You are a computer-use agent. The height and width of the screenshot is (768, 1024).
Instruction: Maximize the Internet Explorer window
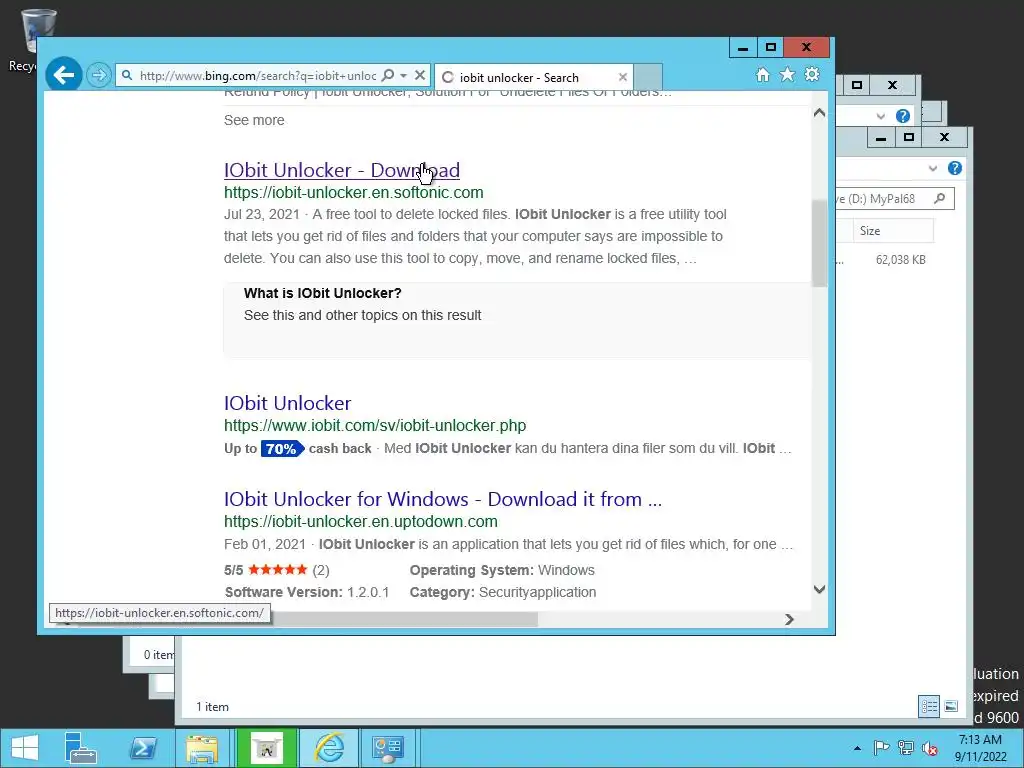[x=771, y=48]
